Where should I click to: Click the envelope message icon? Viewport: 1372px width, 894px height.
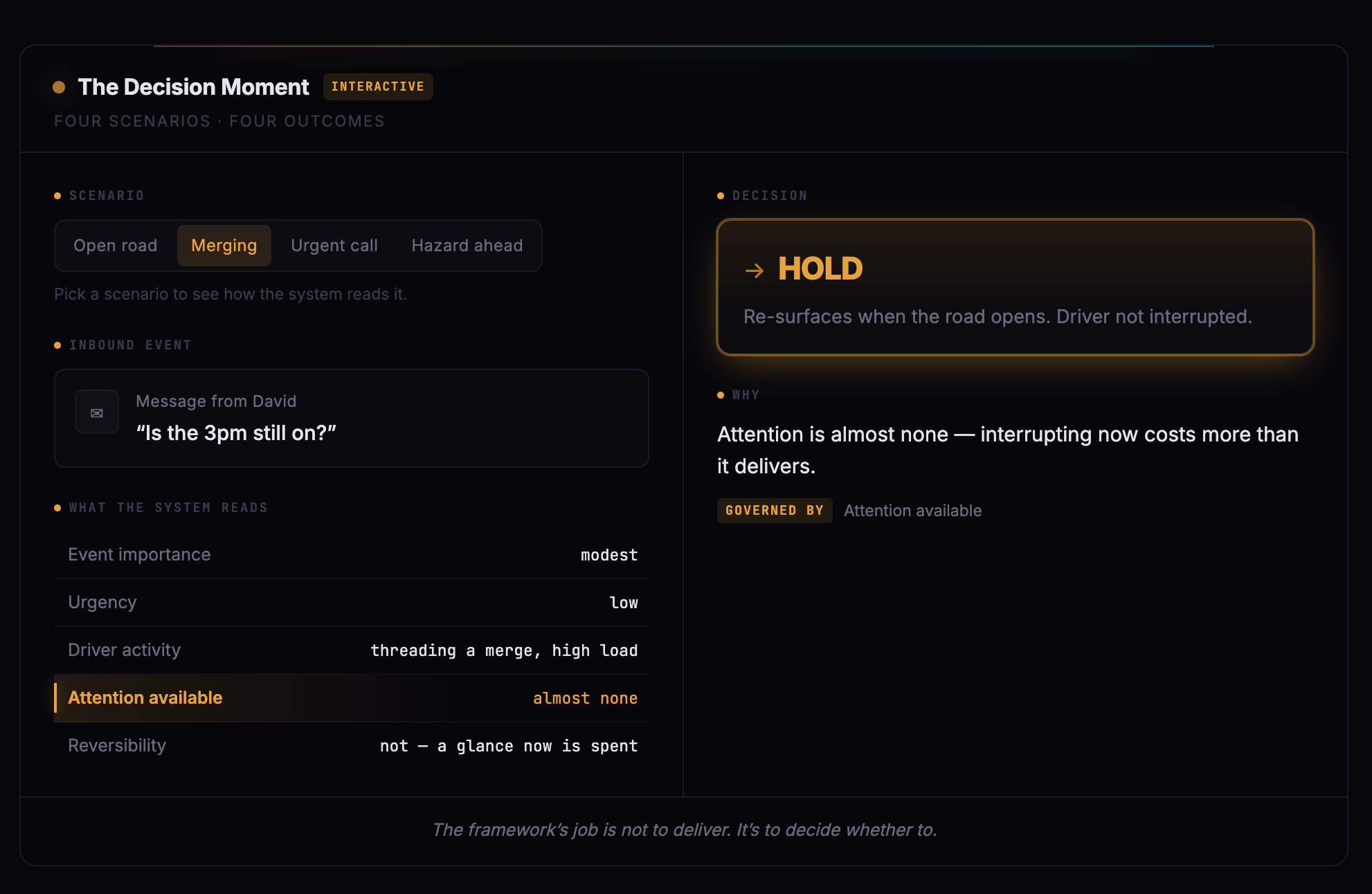[97, 412]
